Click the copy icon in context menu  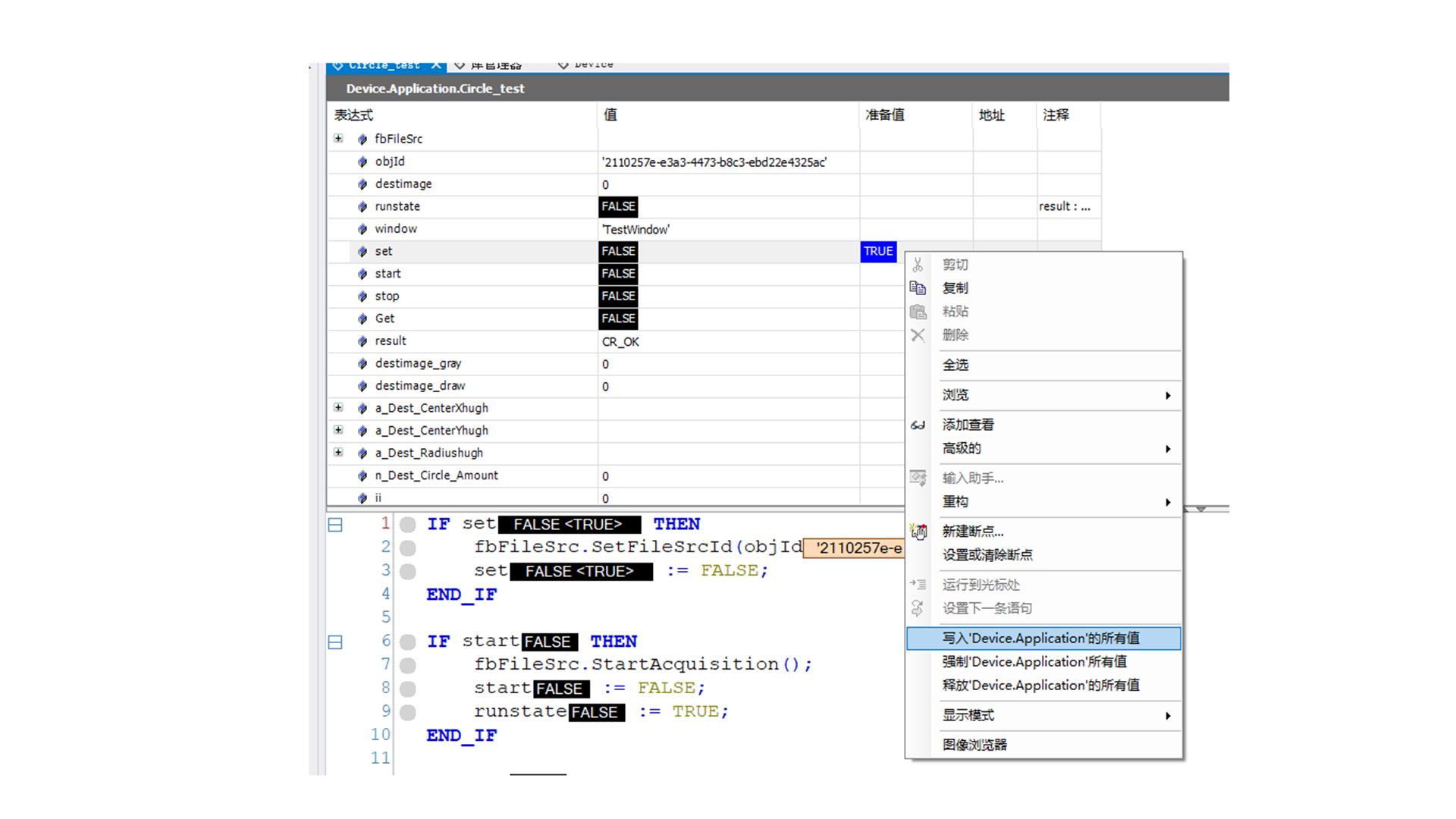(x=918, y=288)
